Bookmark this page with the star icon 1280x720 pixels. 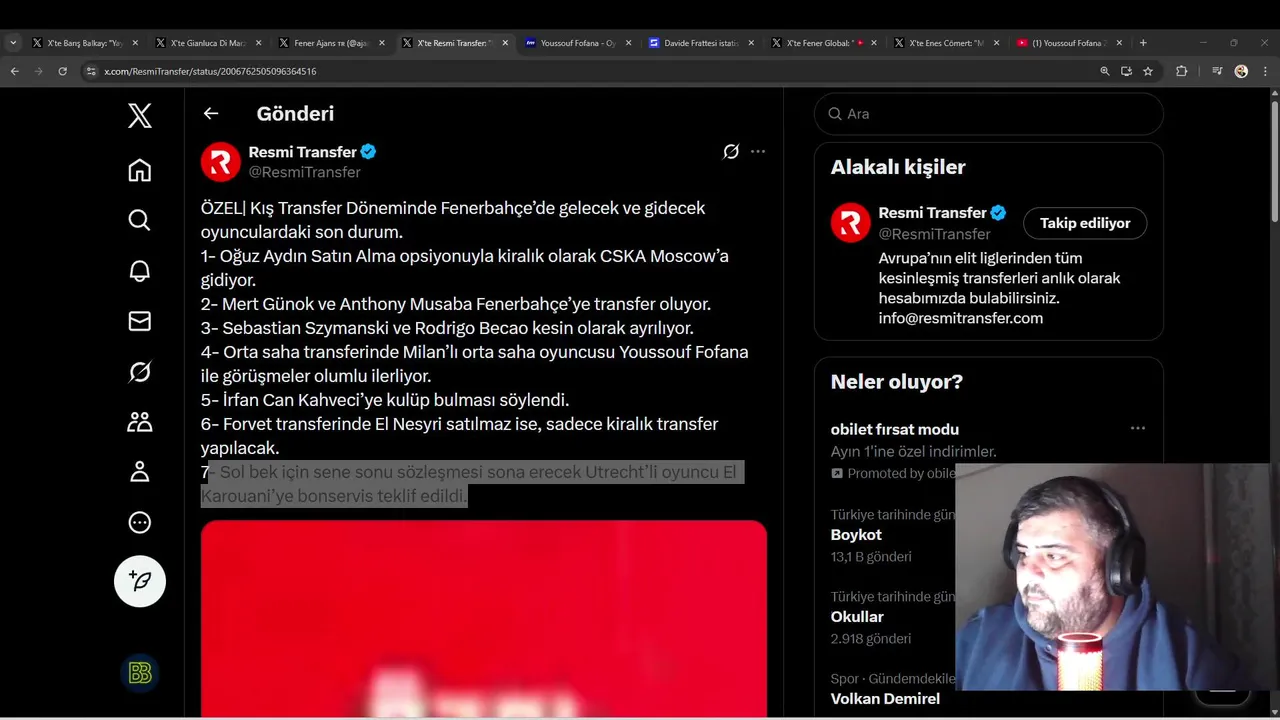(1148, 71)
